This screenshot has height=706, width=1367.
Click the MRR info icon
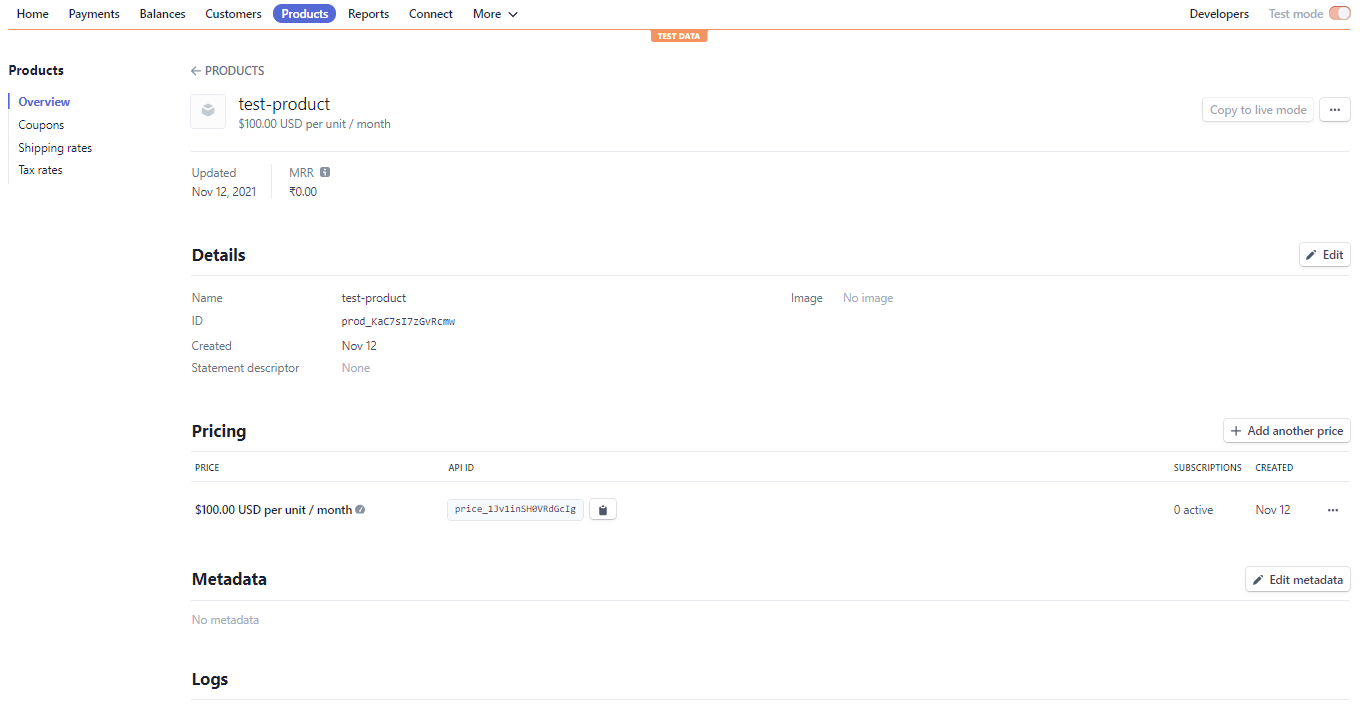point(325,173)
